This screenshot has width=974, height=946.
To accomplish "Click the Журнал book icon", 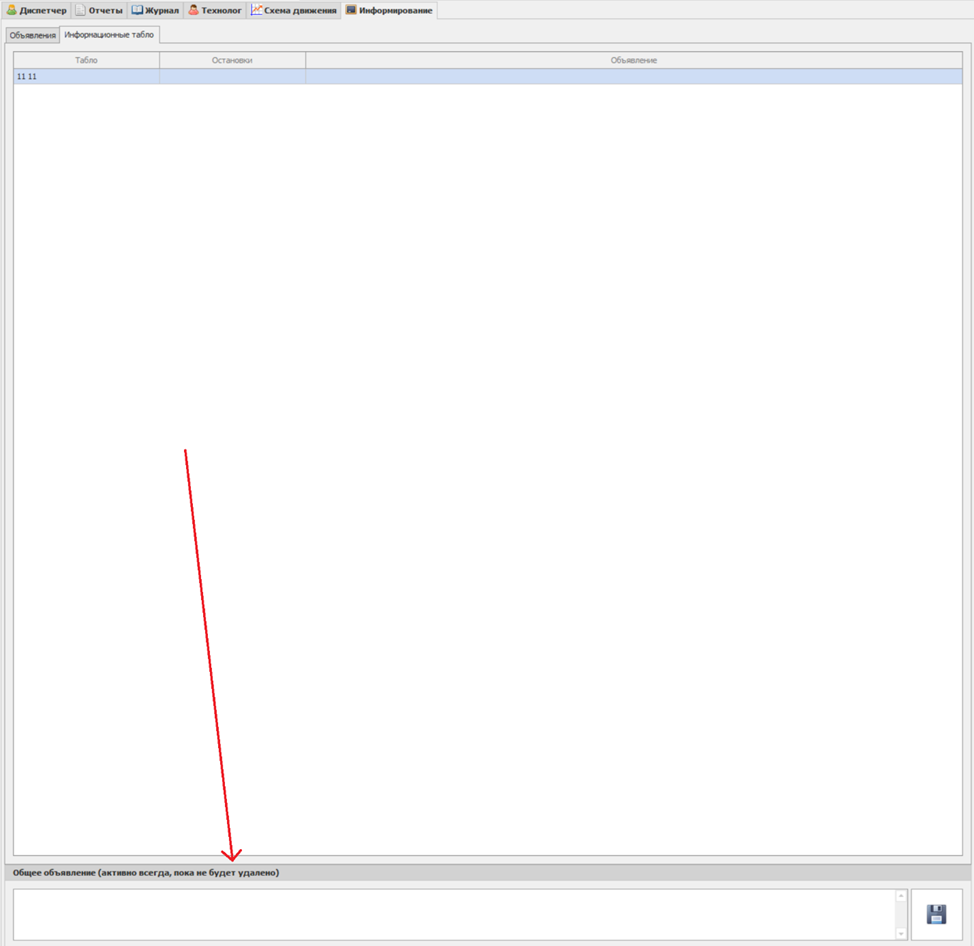I will coord(137,10).
